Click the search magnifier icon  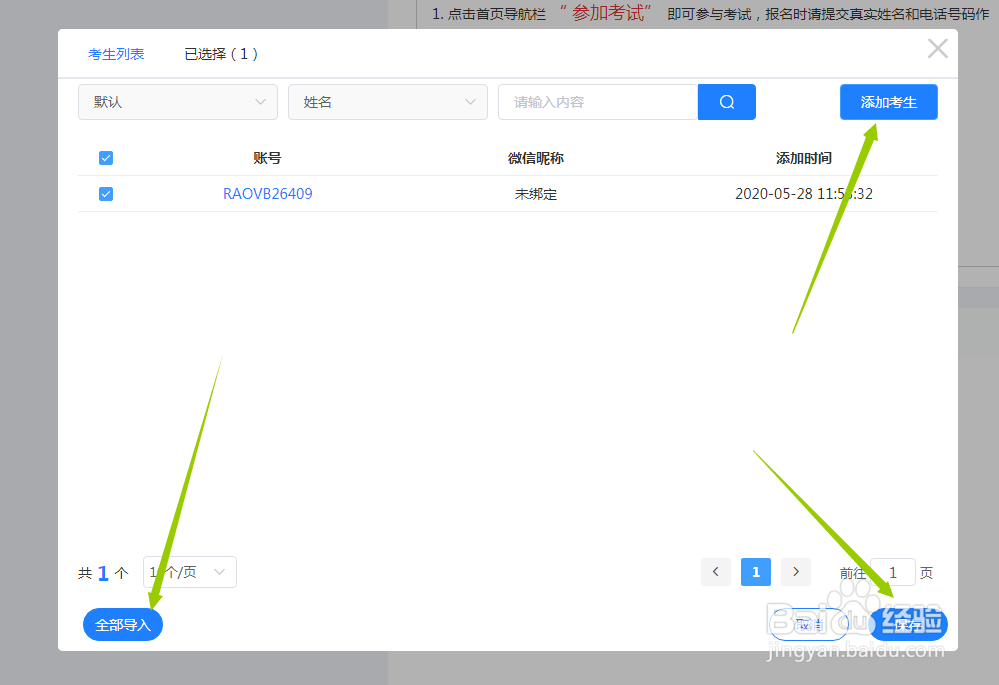(726, 101)
